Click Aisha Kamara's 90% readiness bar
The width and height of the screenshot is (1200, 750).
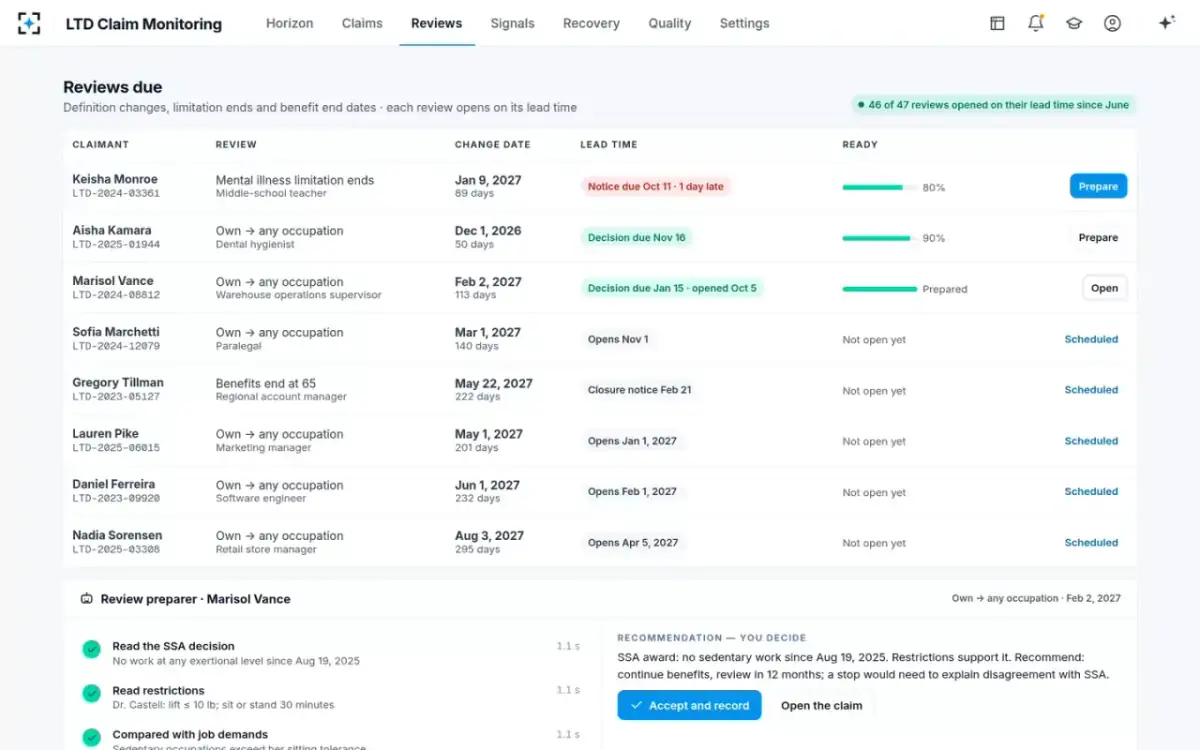click(880, 238)
